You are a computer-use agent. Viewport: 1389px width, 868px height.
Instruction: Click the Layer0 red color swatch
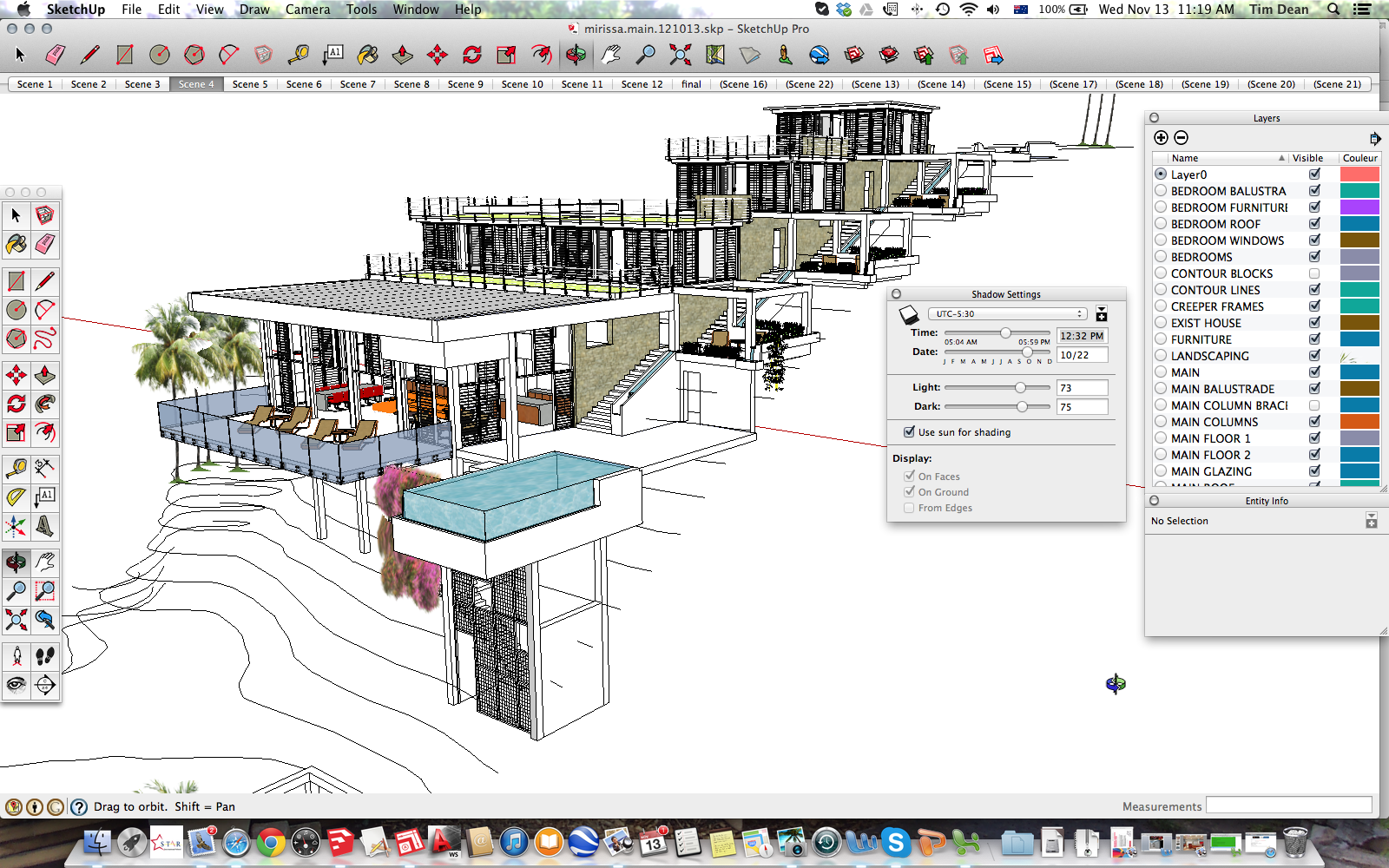(1359, 174)
